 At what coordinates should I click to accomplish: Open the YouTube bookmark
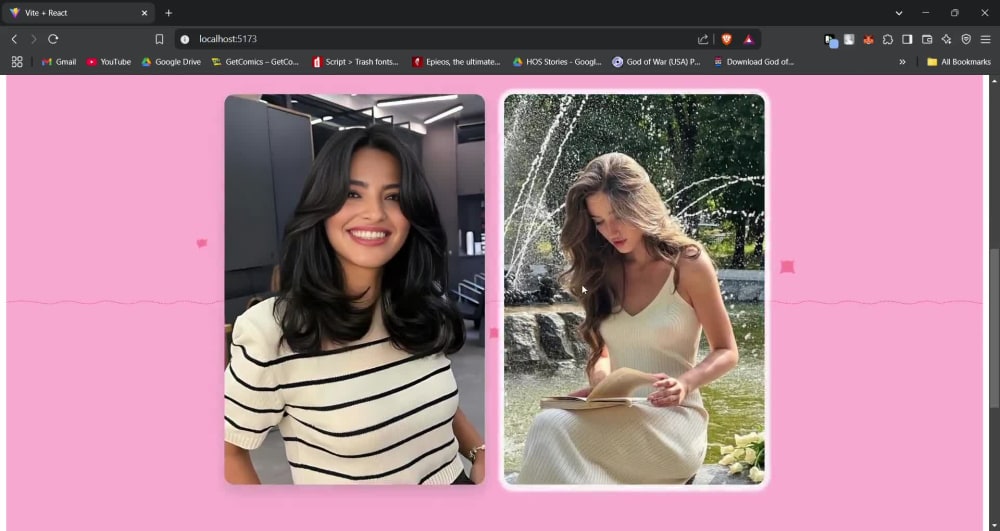click(108, 62)
